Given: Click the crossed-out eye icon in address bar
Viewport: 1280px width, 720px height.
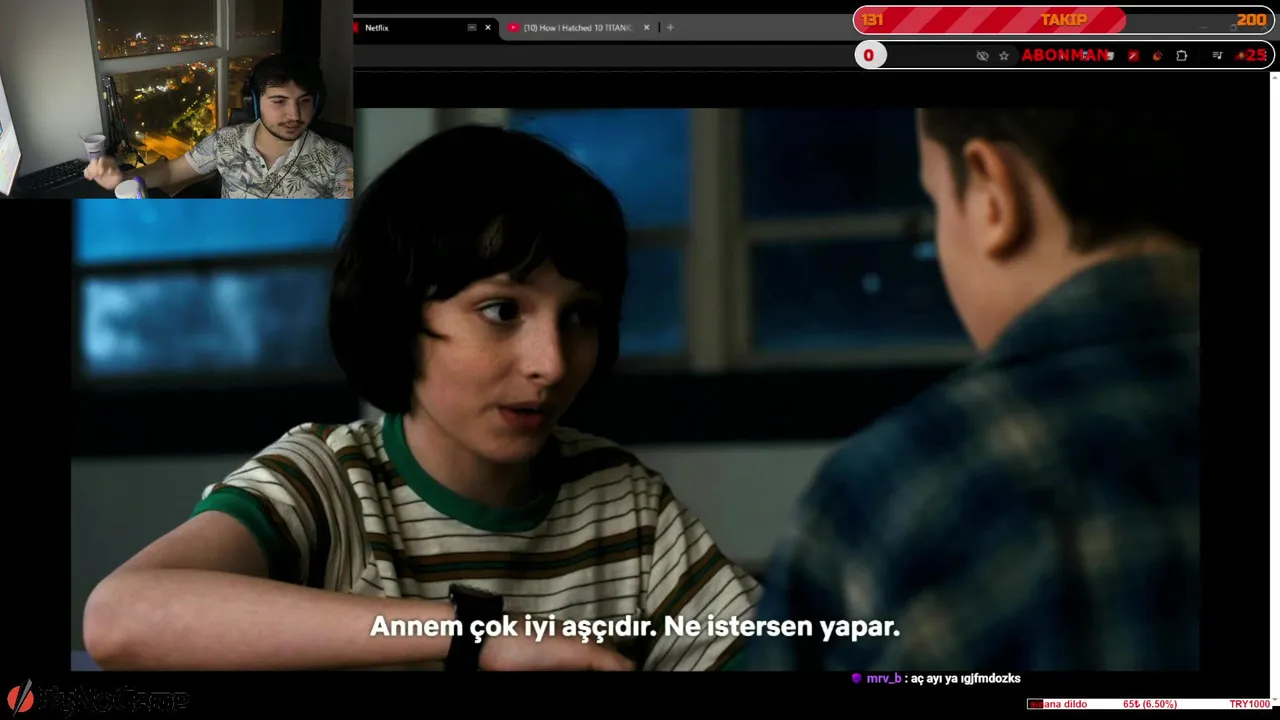Looking at the screenshot, I should click(982, 56).
